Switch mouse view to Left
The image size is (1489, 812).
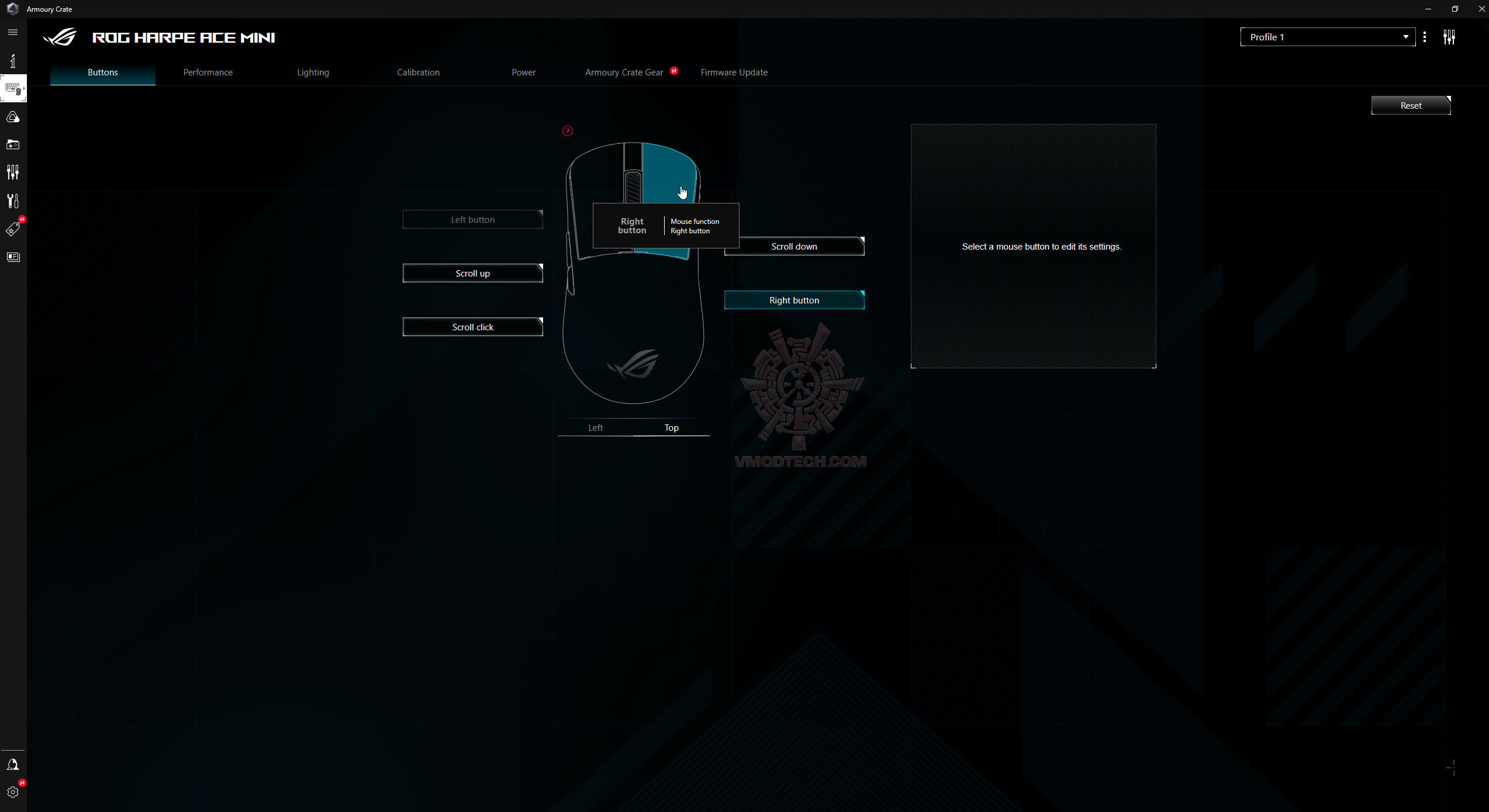point(595,428)
